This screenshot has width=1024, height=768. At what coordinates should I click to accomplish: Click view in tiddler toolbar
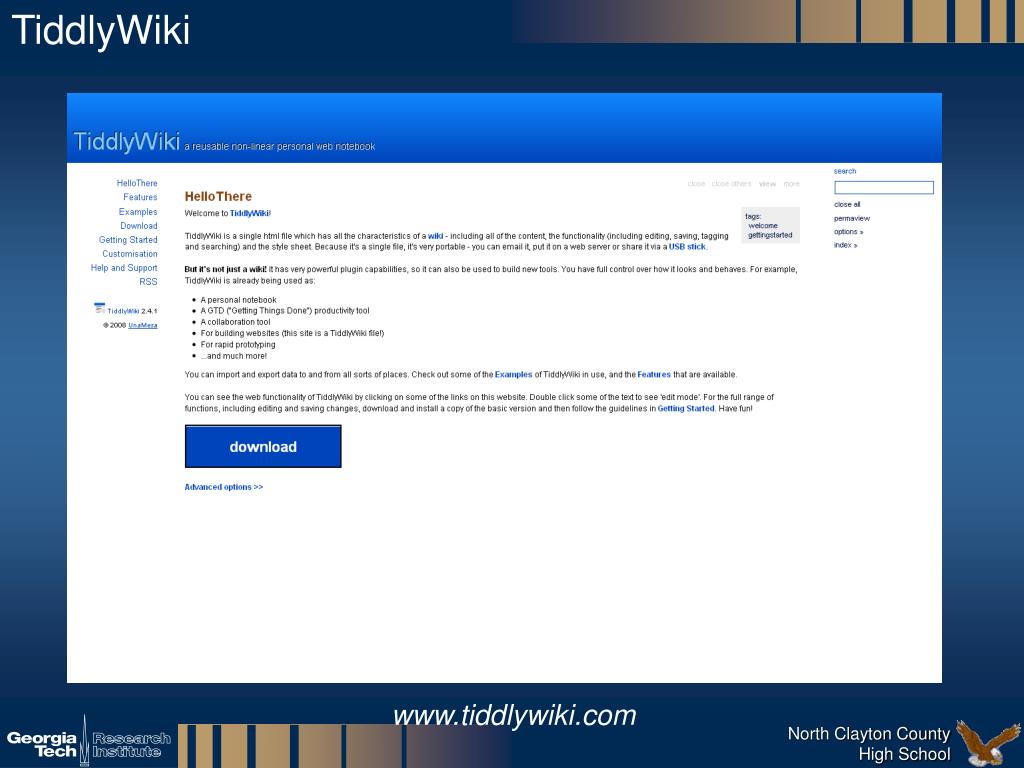tap(767, 184)
